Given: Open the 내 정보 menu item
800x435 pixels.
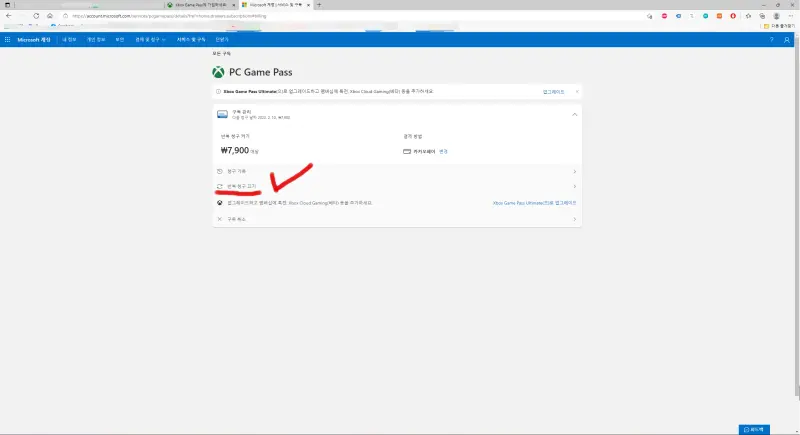Looking at the screenshot, I should [x=69, y=40].
